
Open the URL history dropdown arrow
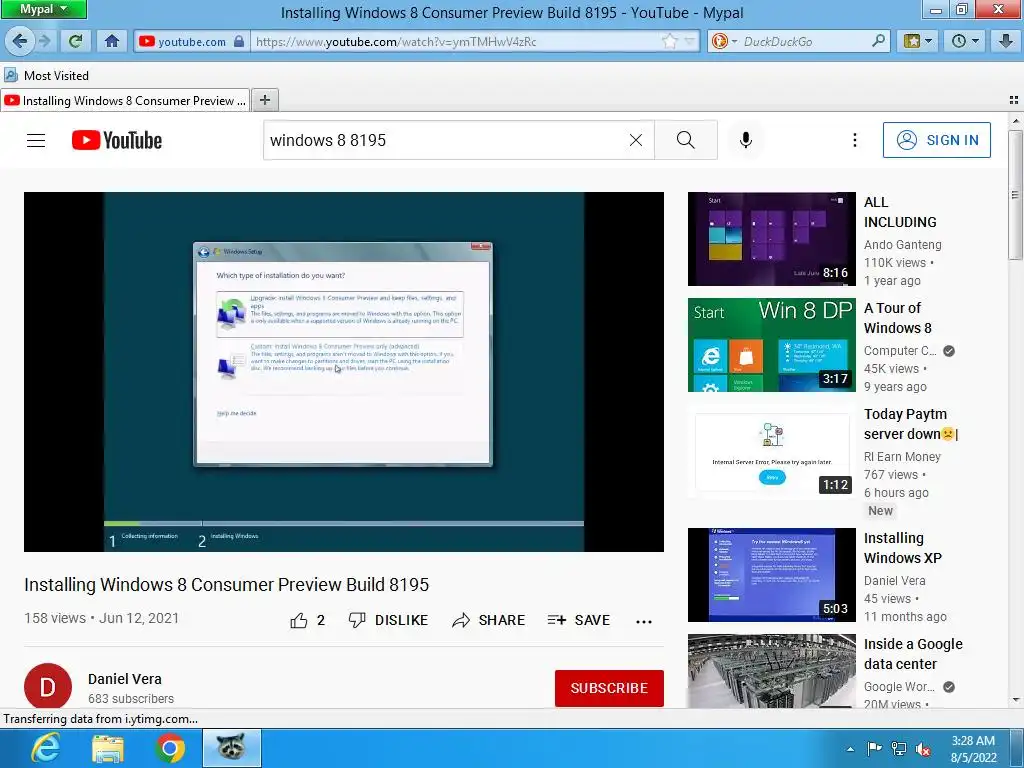pos(689,42)
